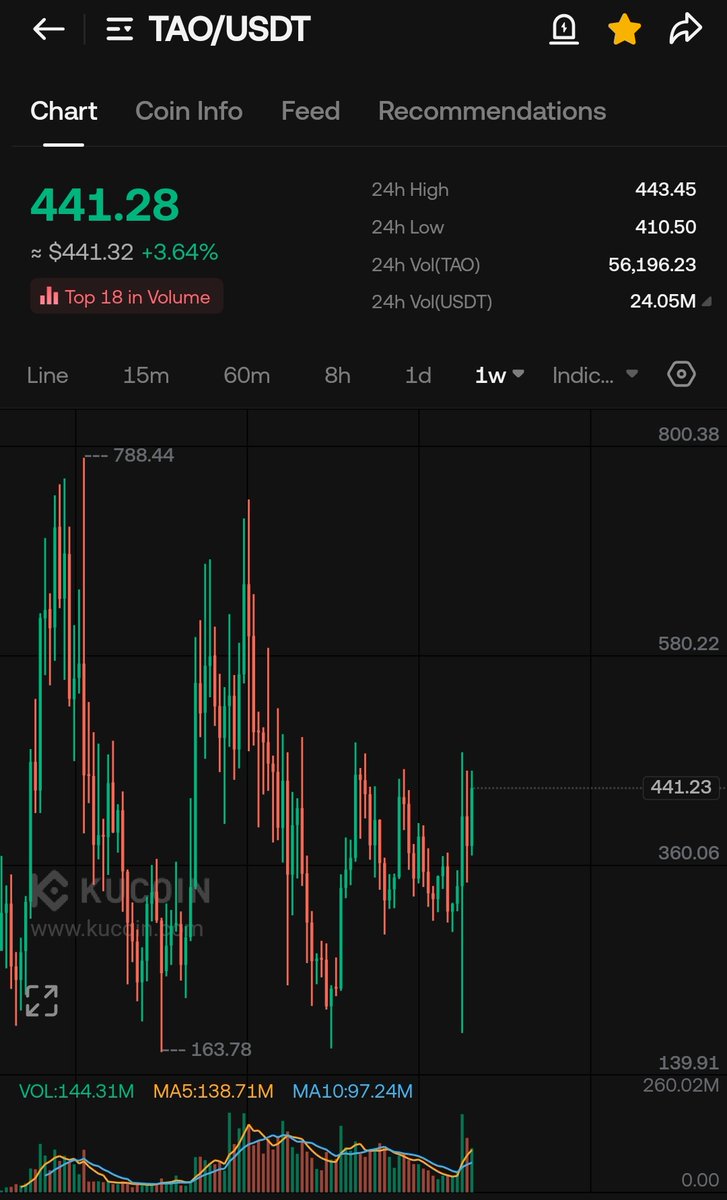Select the 8h timeframe
The height and width of the screenshot is (1200, 727).
point(338,375)
